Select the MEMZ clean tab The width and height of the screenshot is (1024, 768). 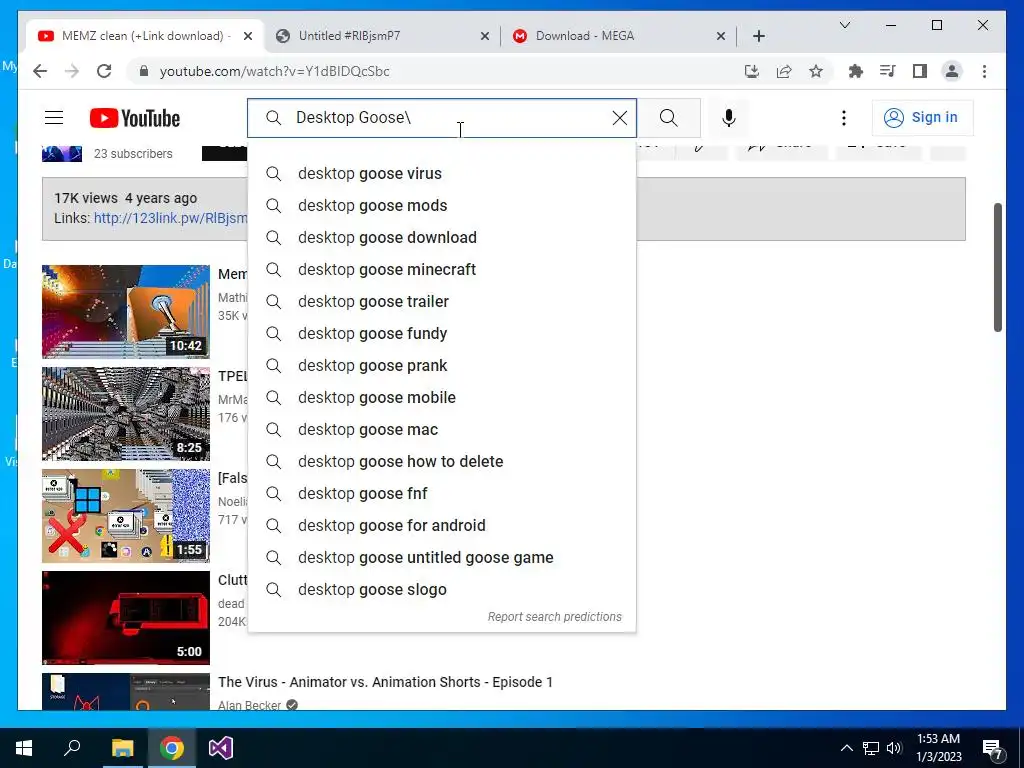146,36
